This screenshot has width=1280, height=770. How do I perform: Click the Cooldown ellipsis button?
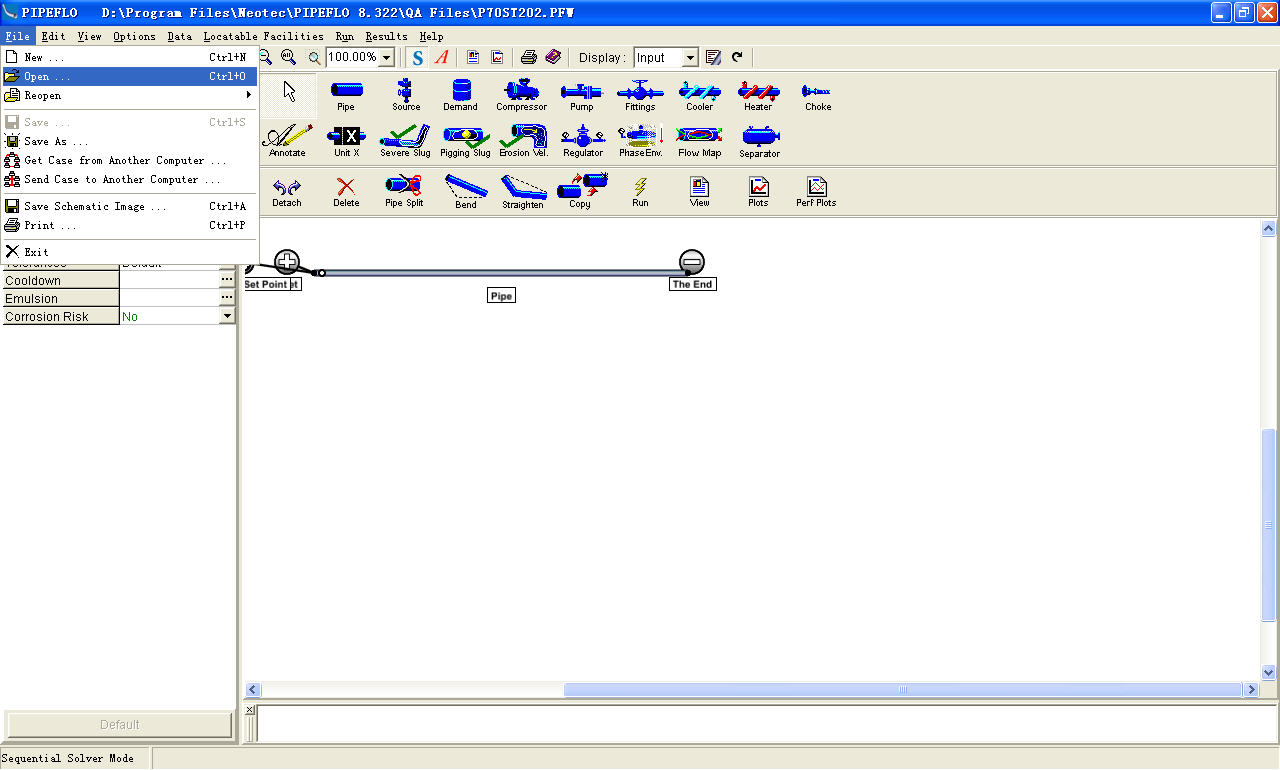click(227, 280)
